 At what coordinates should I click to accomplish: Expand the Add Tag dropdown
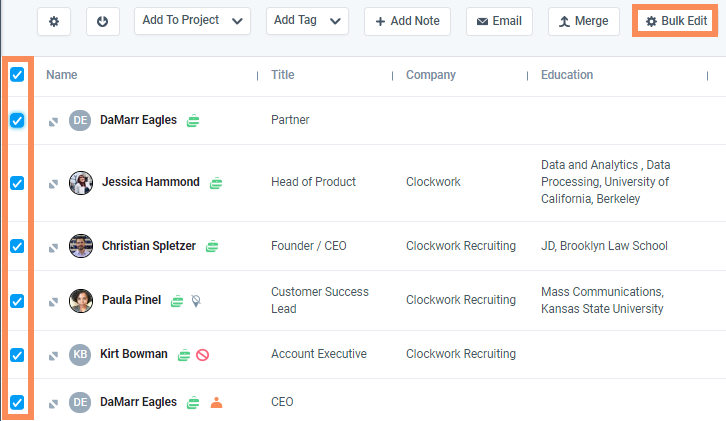tap(307, 21)
